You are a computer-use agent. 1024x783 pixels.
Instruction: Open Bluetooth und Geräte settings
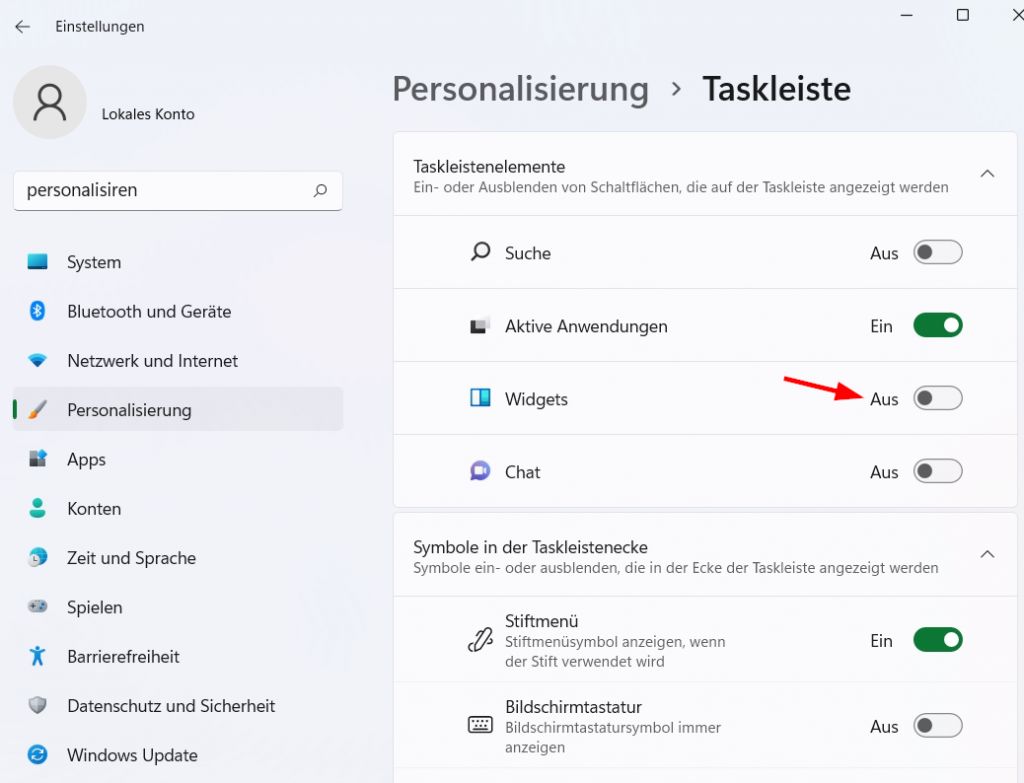coord(40,311)
